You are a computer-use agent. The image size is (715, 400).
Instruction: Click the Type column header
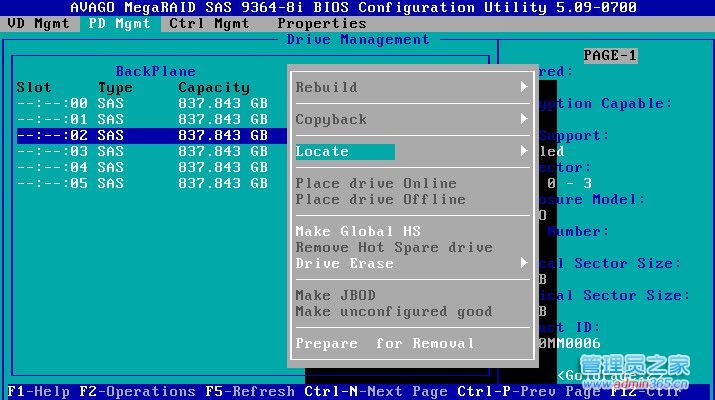[115, 88]
